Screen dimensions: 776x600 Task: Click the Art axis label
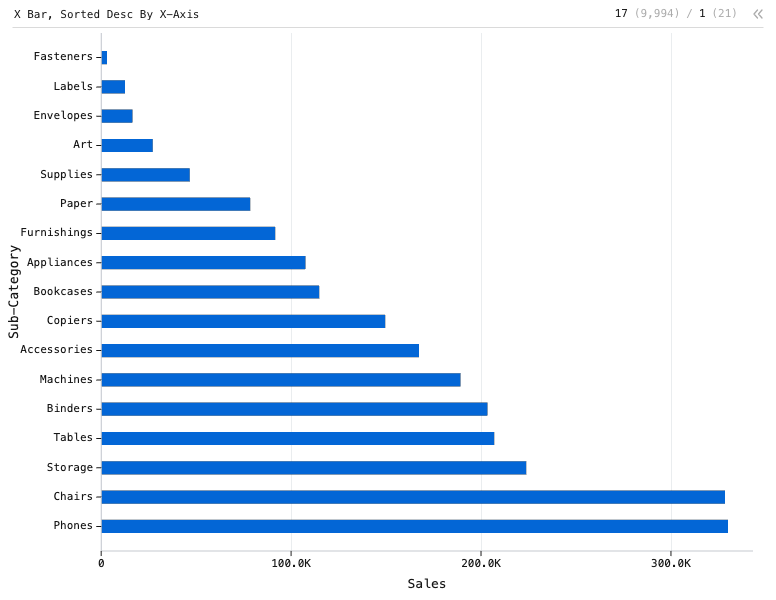tap(83, 145)
